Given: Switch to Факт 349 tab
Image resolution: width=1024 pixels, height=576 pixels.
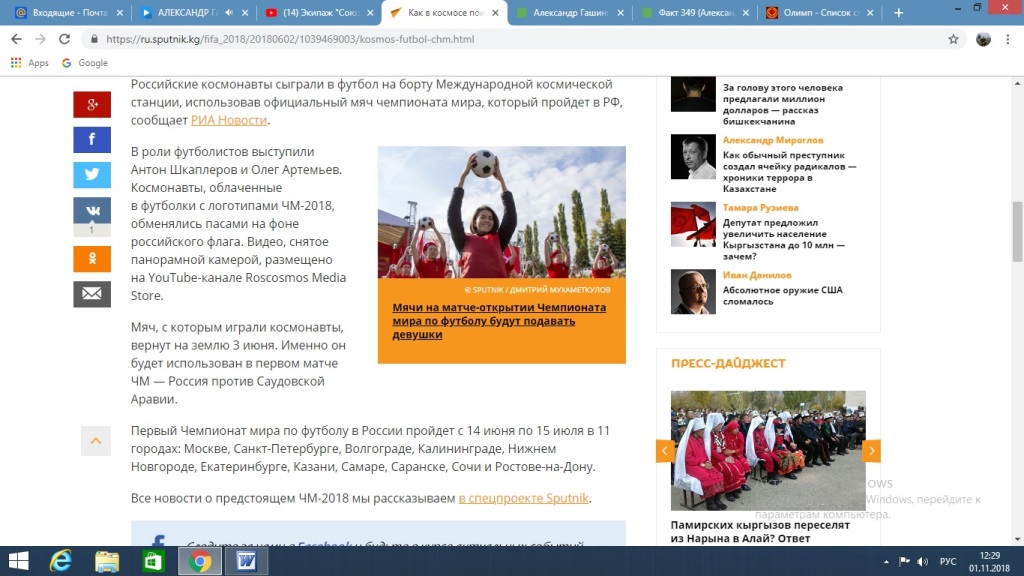Looking at the screenshot, I should pos(694,12).
